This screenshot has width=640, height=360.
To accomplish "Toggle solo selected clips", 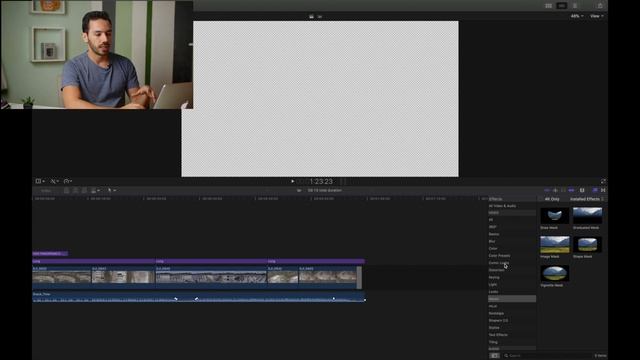I will [x=563, y=190].
